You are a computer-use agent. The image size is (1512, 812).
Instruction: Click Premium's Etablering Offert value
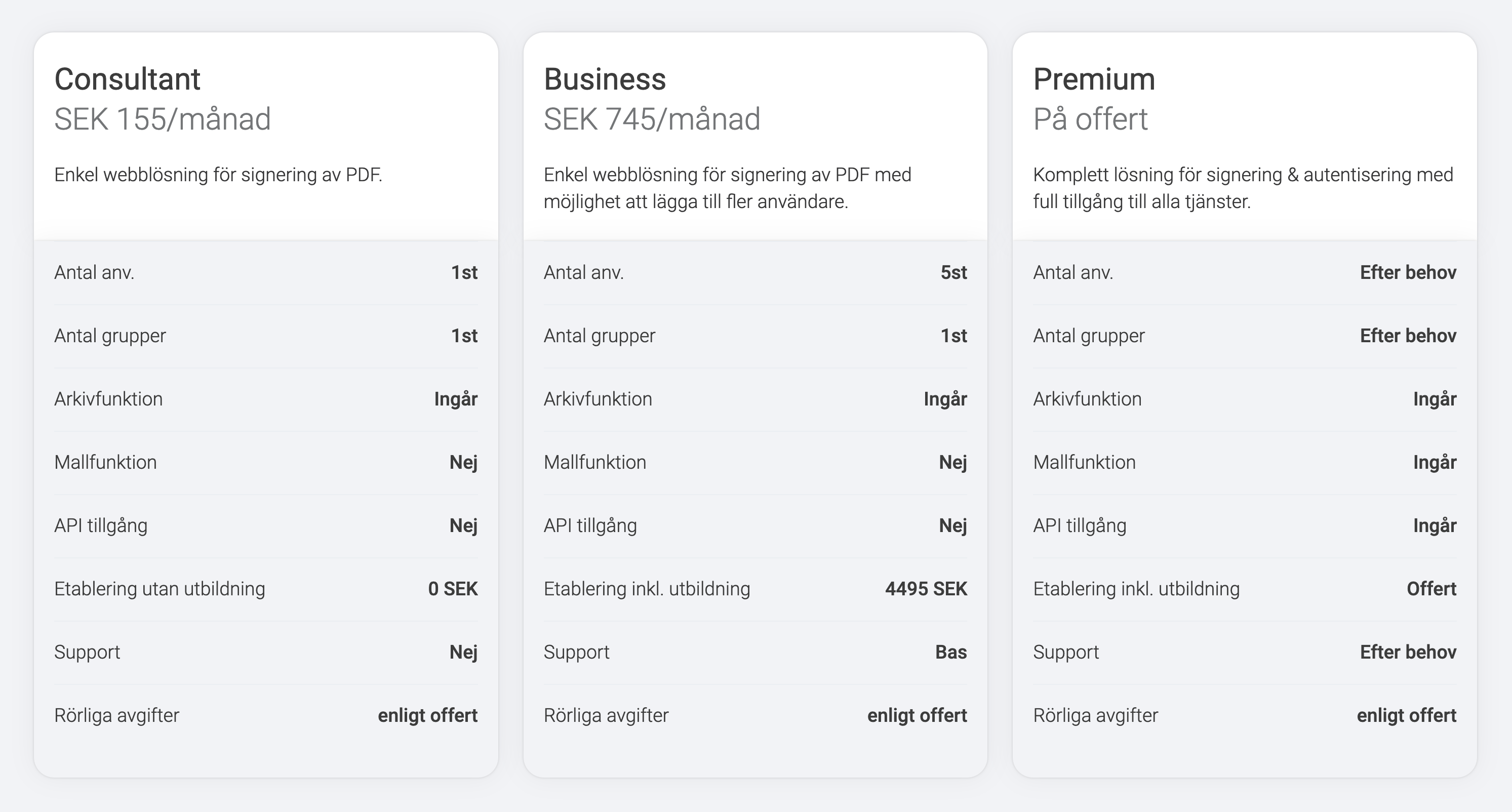point(1431,588)
